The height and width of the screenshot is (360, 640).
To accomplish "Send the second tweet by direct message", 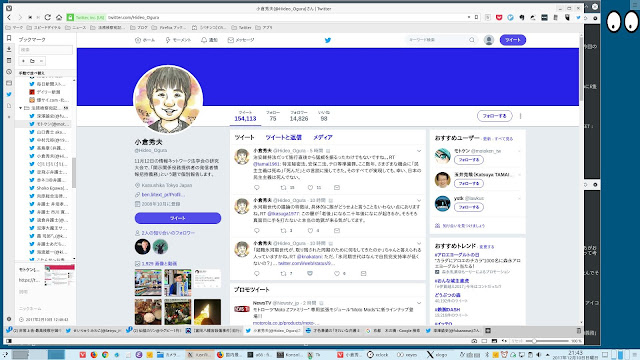I will 337,231.
